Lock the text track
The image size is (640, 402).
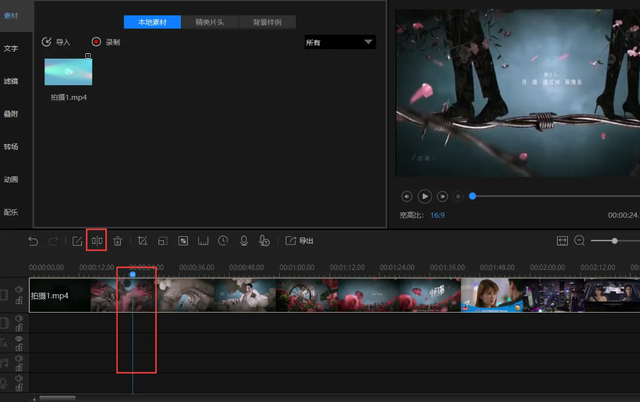(19, 348)
